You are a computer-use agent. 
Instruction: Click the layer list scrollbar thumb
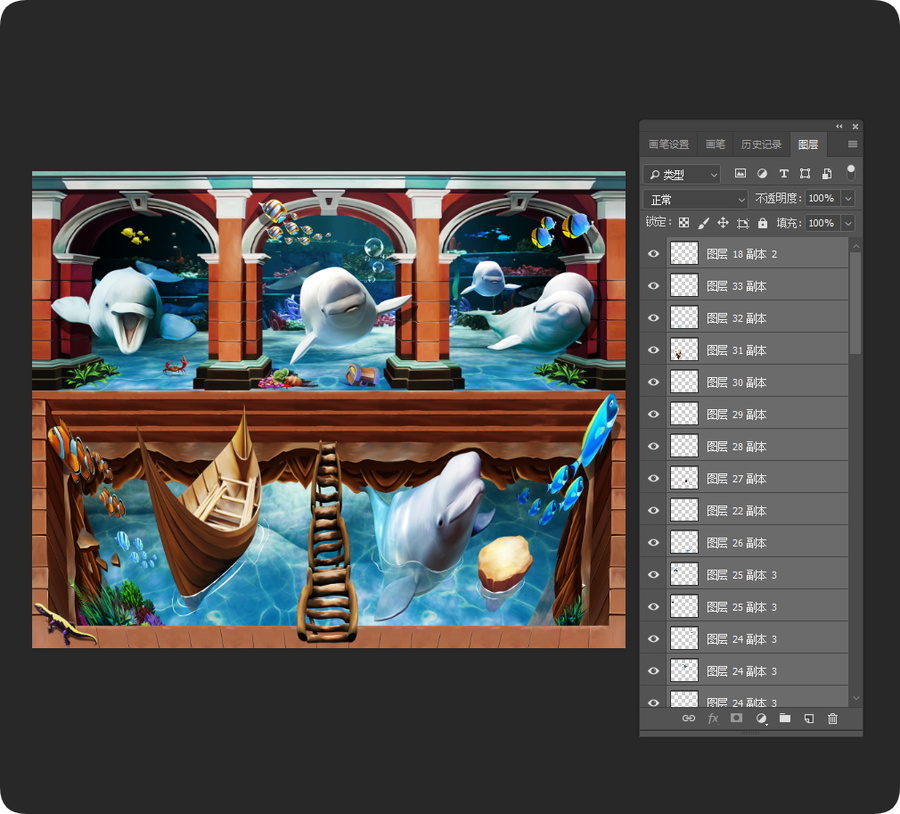click(856, 303)
